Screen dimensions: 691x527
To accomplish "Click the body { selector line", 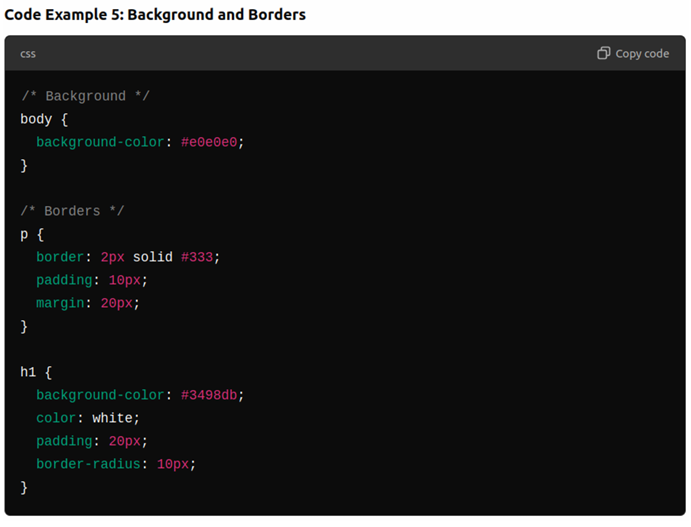I will [44, 119].
